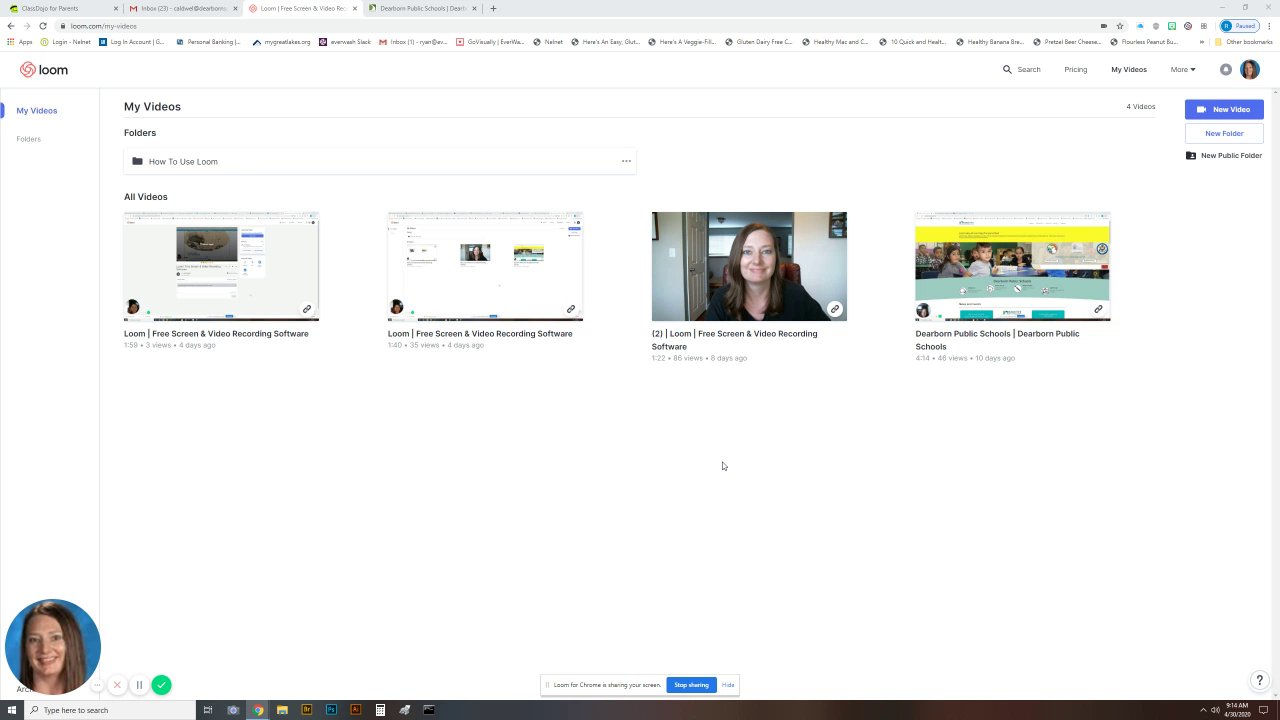Open the Other bookmarks folder
Image resolution: width=1280 pixels, height=720 pixels.
[1243, 42]
